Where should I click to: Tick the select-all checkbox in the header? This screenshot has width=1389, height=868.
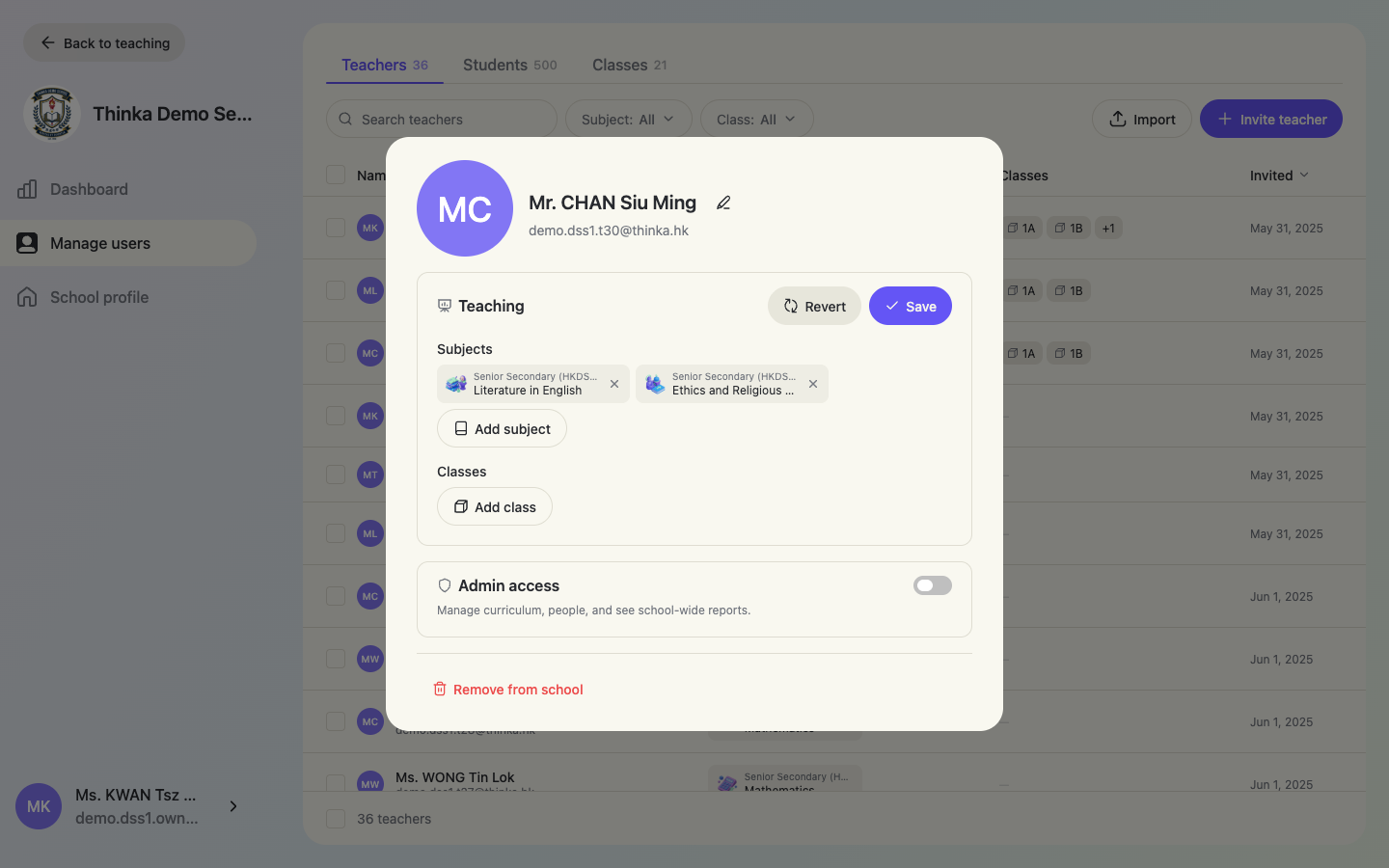[x=336, y=175]
